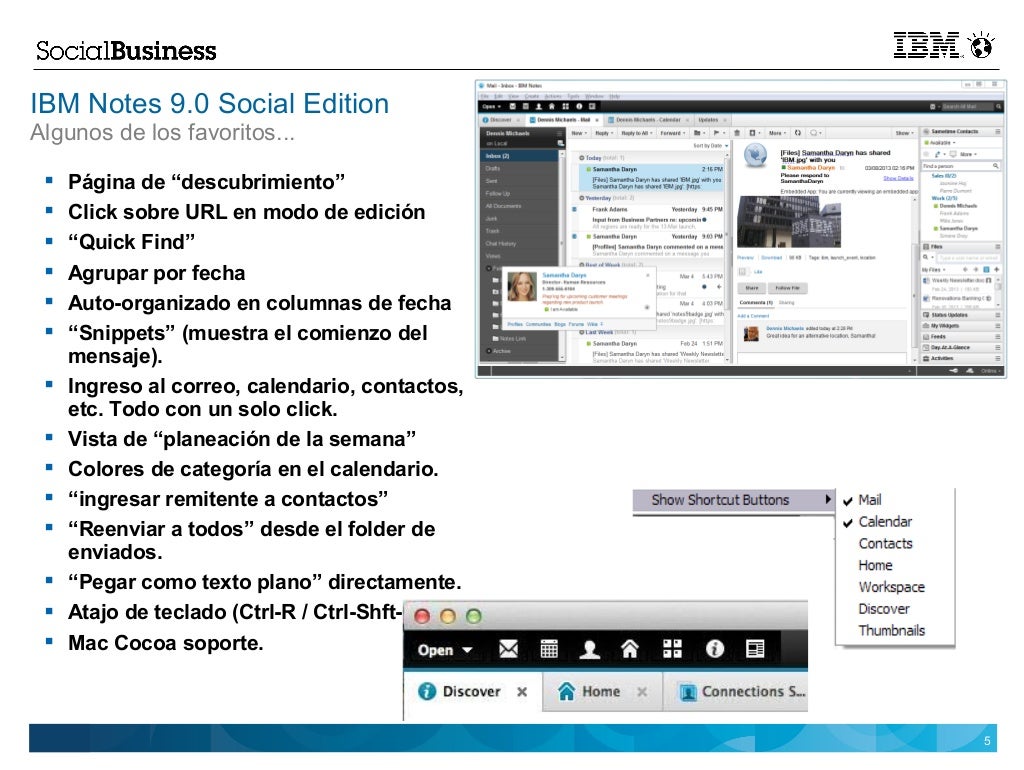Click Samantha Daryn's photo in business card
This screenshot has width=1024, height=770.
[x=522, y=286]
